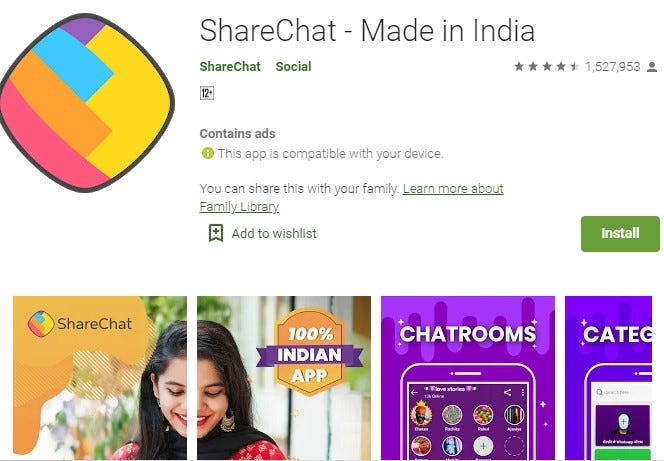Click the large ShareChat app icon
The width and height of the screenshot is (664, 461).
pyautogui.click(x=87, y=102)
